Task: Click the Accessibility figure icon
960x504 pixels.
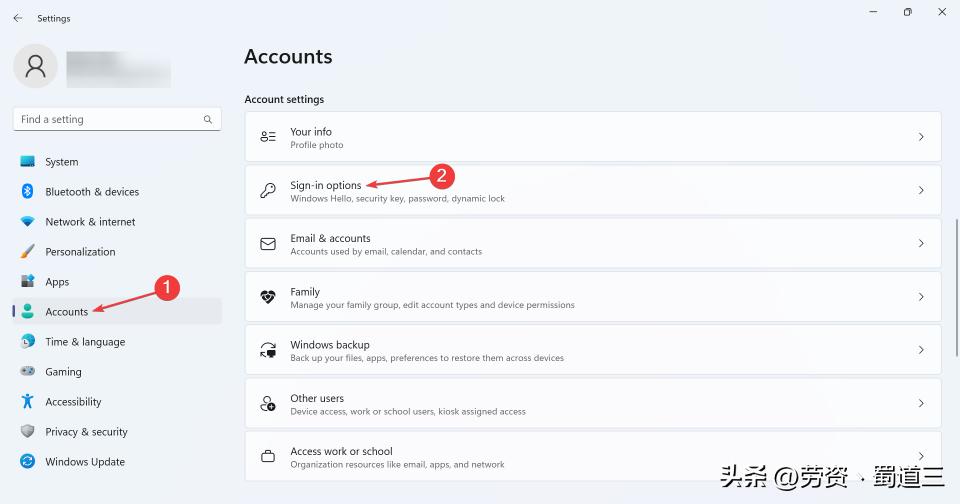Action: tap(28, 402)
